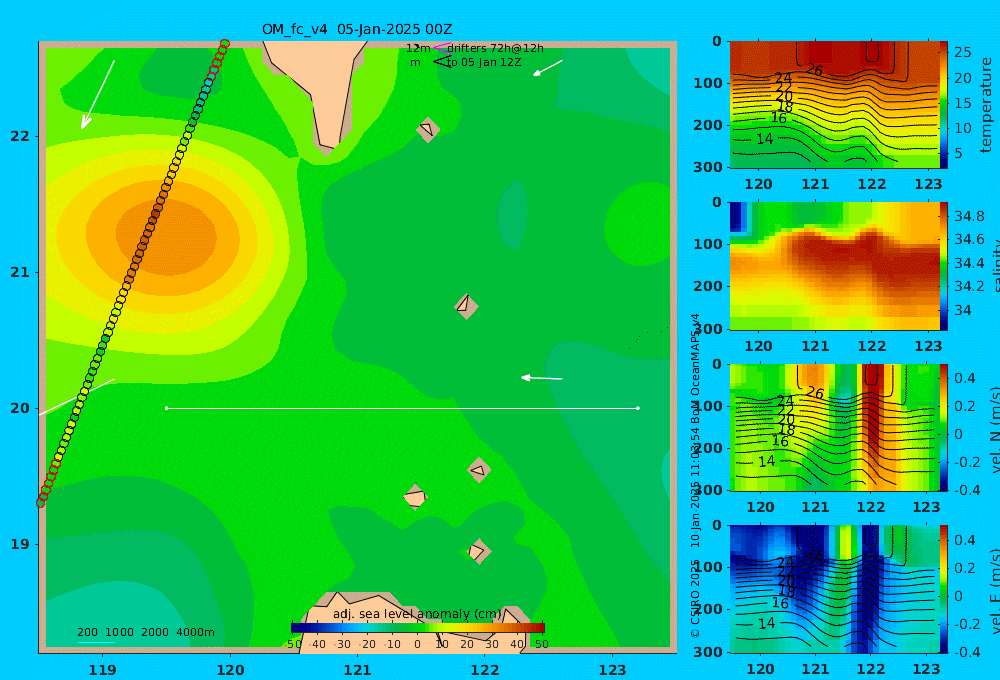Click the orange eddy core on the map
This screenshot has width=1000, height=680.
(x=167, y=237)
